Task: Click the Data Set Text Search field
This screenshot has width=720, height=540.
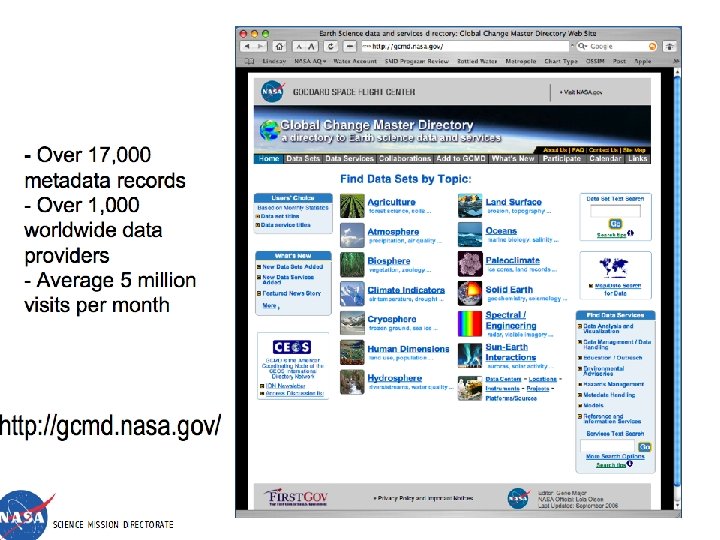Action: tap(615, 211)
